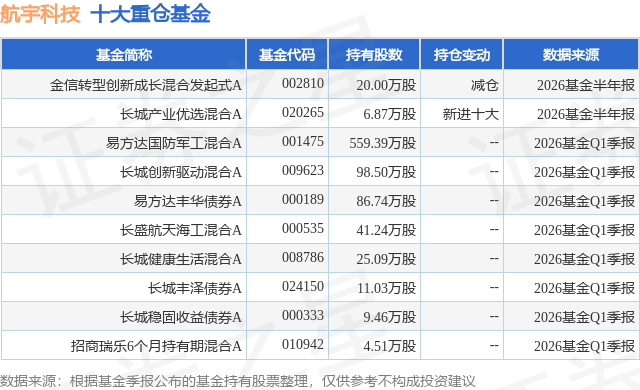Image resolution: width=640 pixels, height=390 pixels.
Task: Click the 基金简称 column header
Action: click(x=124, y=55)
